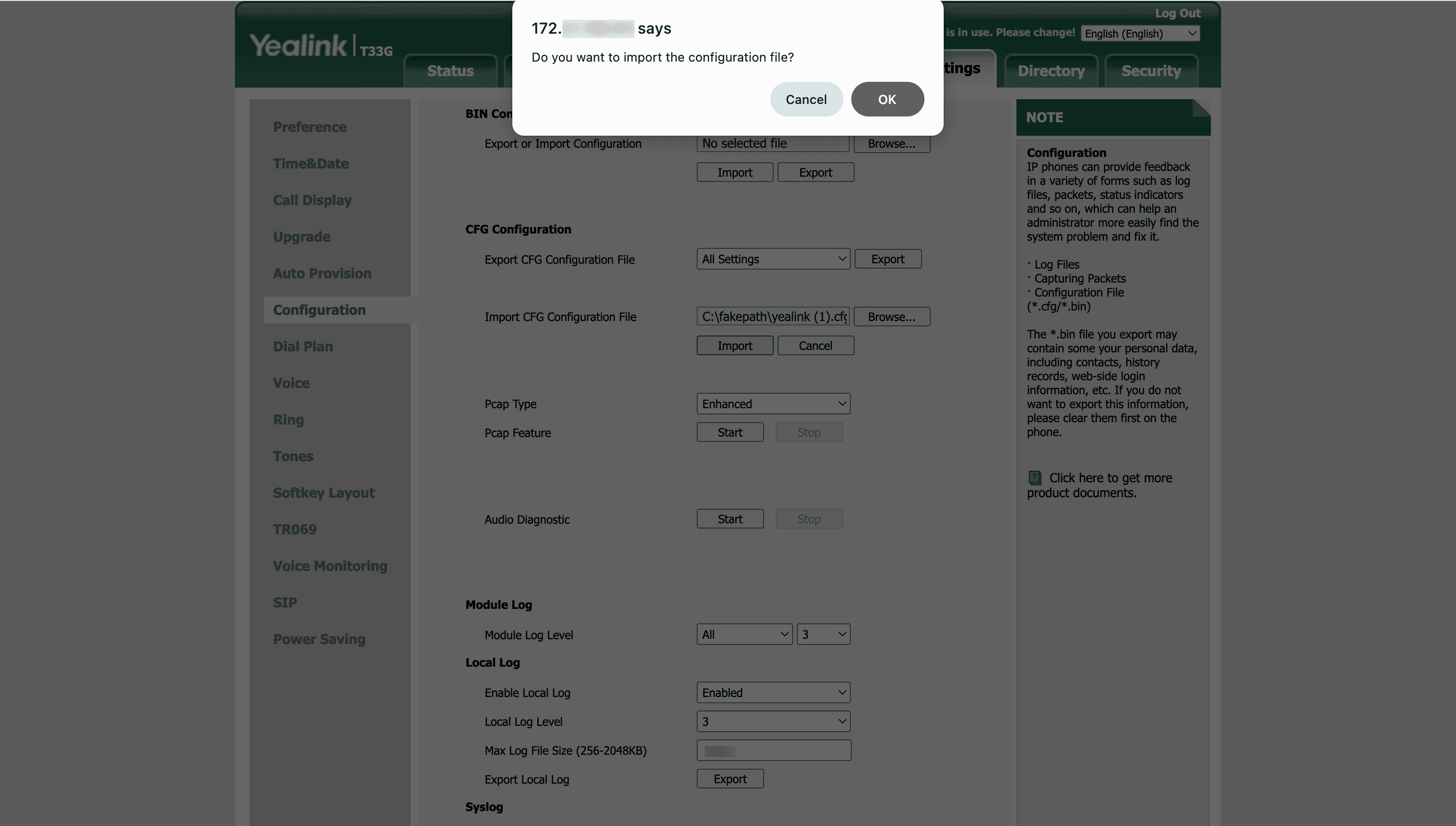Export the local log file

pyautogui.click(x=730, y=779)
